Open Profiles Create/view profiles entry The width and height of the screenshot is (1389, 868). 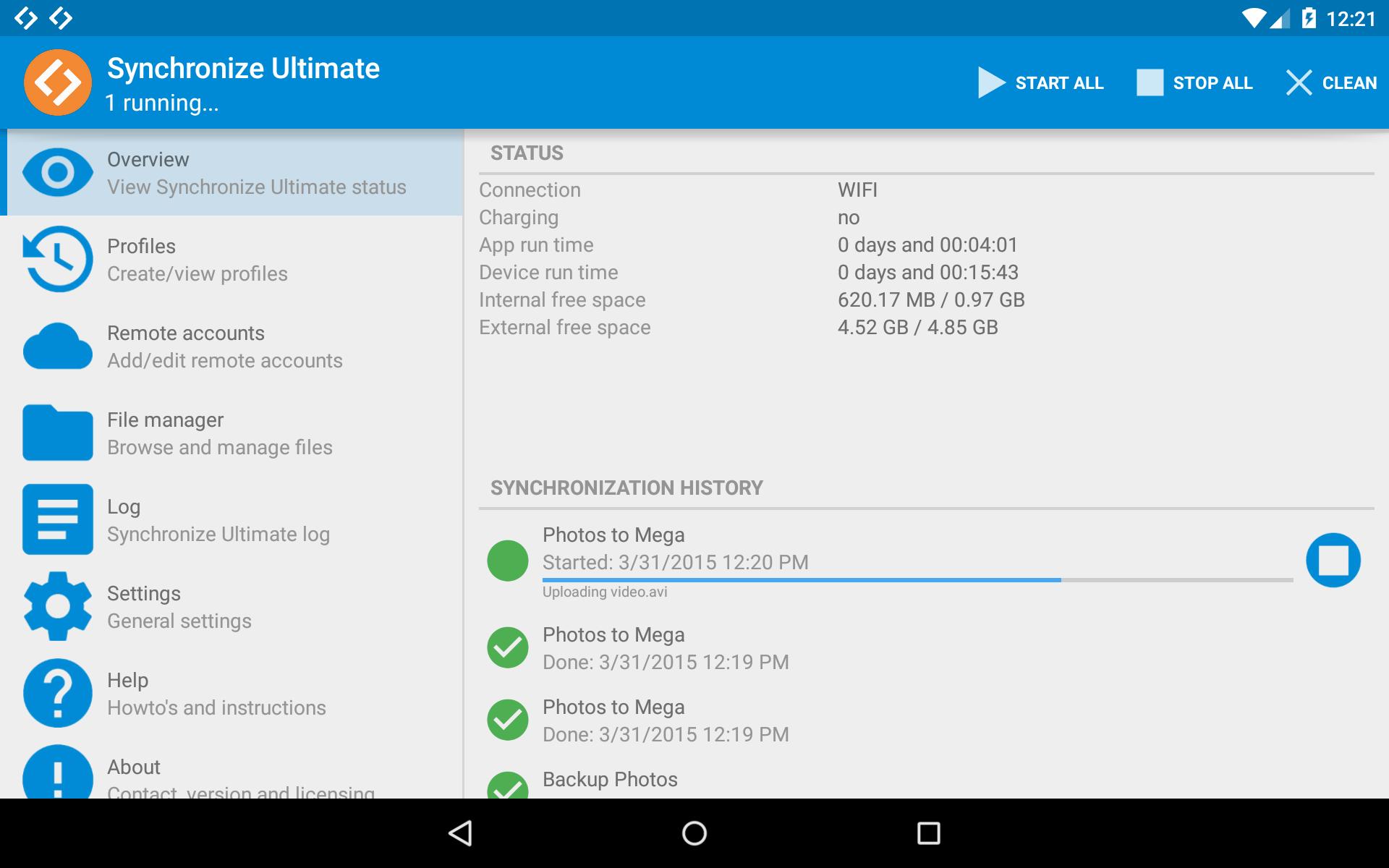(x=231, y=259)
